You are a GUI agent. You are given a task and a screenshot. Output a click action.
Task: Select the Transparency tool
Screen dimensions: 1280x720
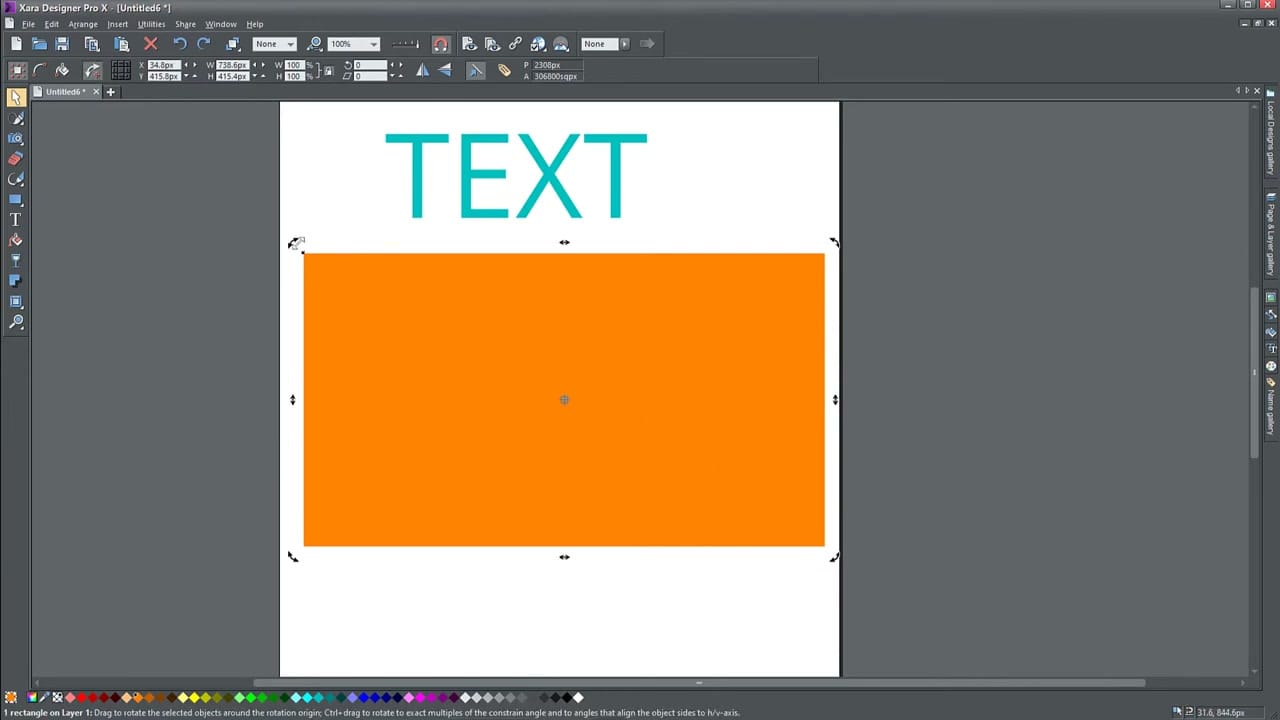point(16,259)
